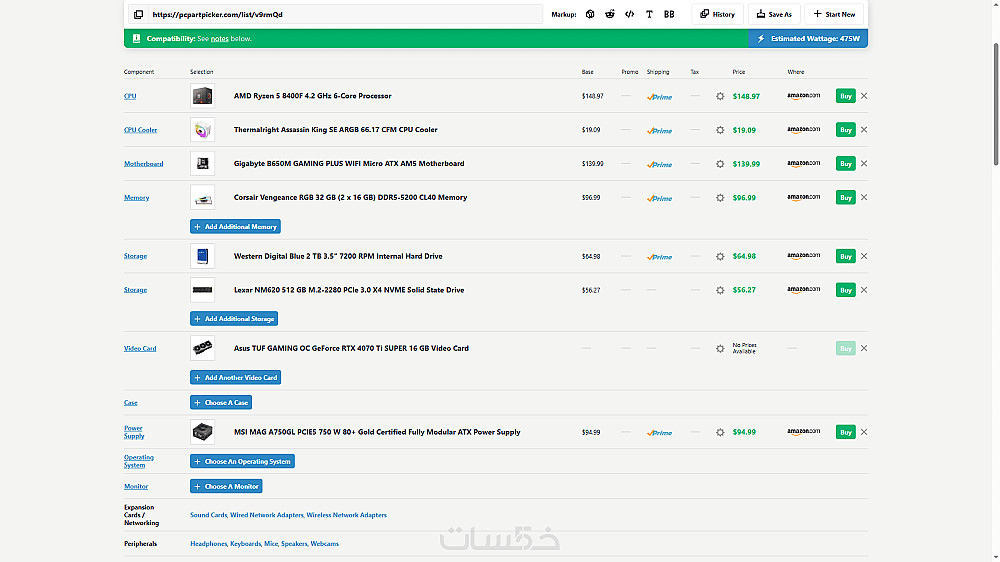Remove the Thermalright CPU cooler from list
This screenshot has height=562, width=1000.
[x=864, y=129]
